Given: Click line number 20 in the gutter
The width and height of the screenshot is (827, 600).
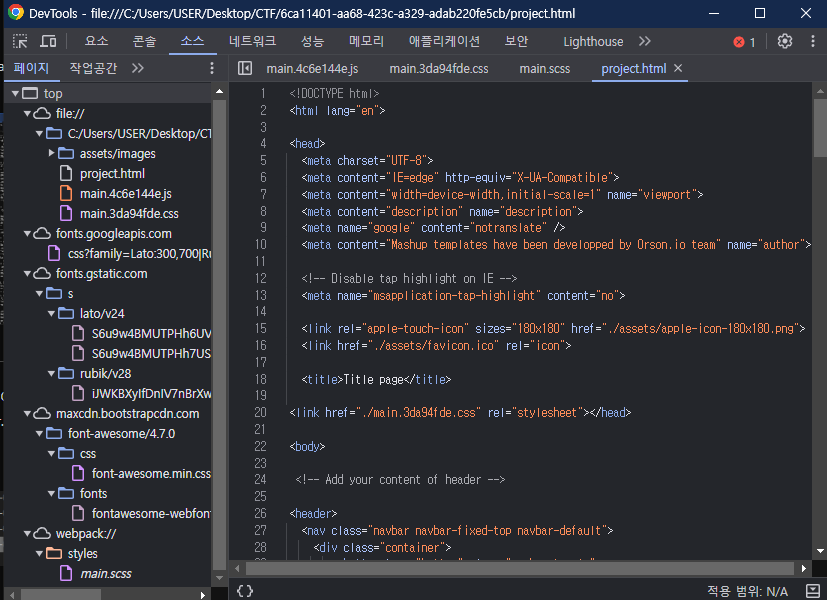Looking at the screenshot, I should pyautogui.click(x=261, y=412).
